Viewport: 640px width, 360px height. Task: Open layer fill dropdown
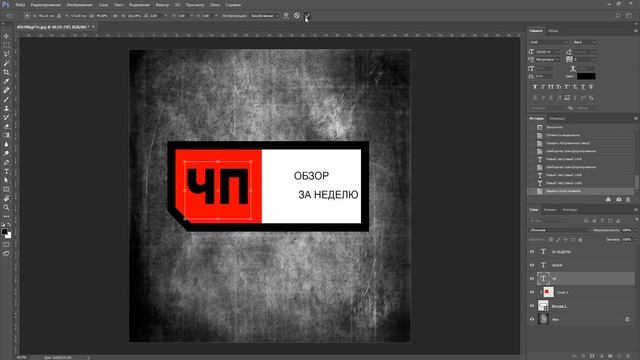pyautogui.click(x=635, y=240)
